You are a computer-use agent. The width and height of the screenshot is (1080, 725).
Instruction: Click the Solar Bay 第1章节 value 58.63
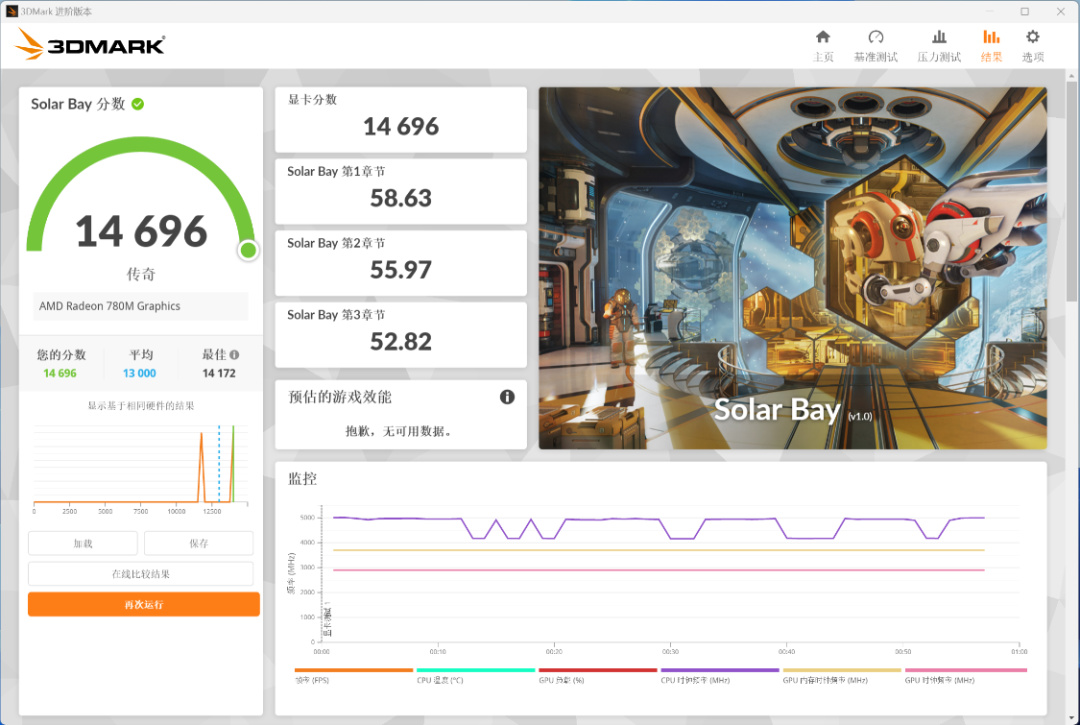coord(401,198)
